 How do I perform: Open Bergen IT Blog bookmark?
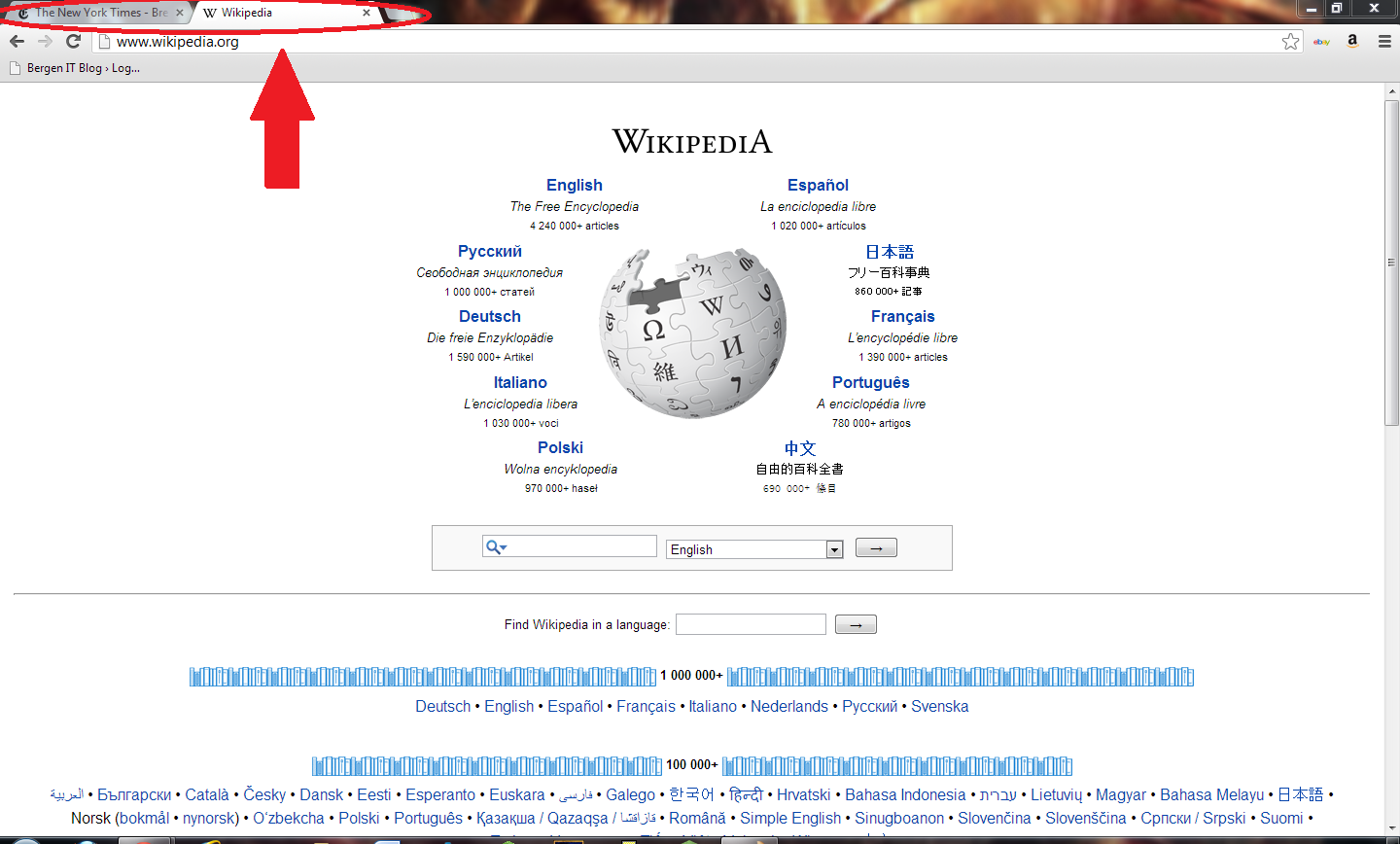coord(75,68)
